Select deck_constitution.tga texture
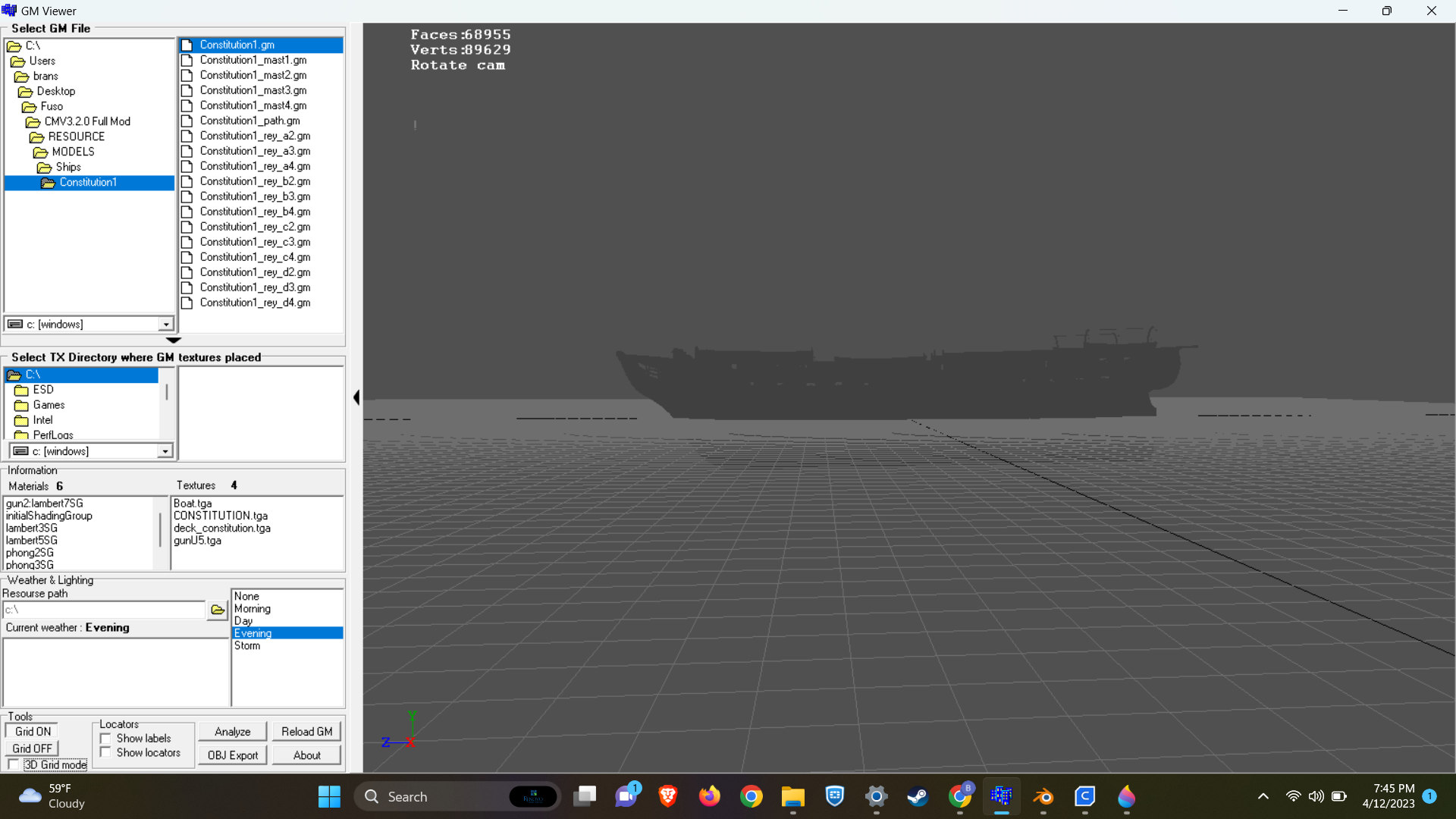Screen dimensions: 1456x819 222,528
